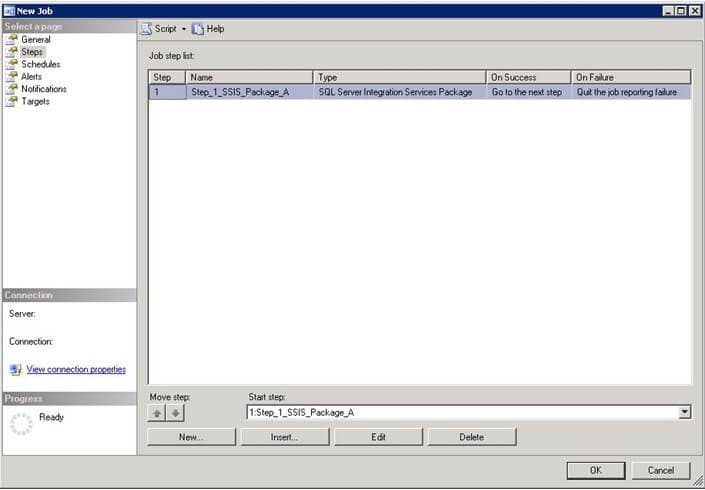Viewport: 705px width, 490px height.
Task: Click the Schedules page icon
Action: click(x=12, y=65)
